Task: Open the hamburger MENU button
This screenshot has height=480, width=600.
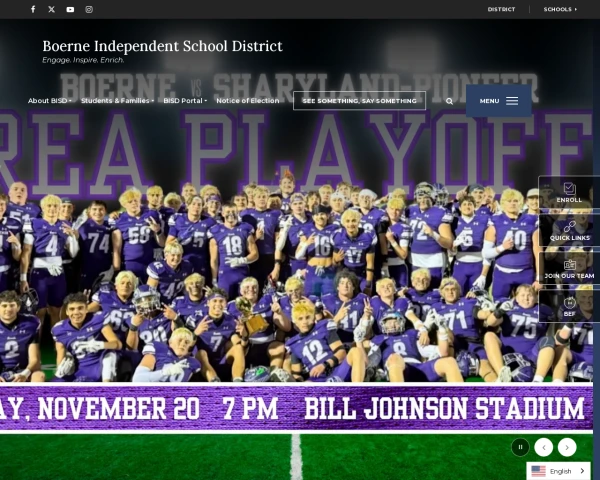Action: 499,101
